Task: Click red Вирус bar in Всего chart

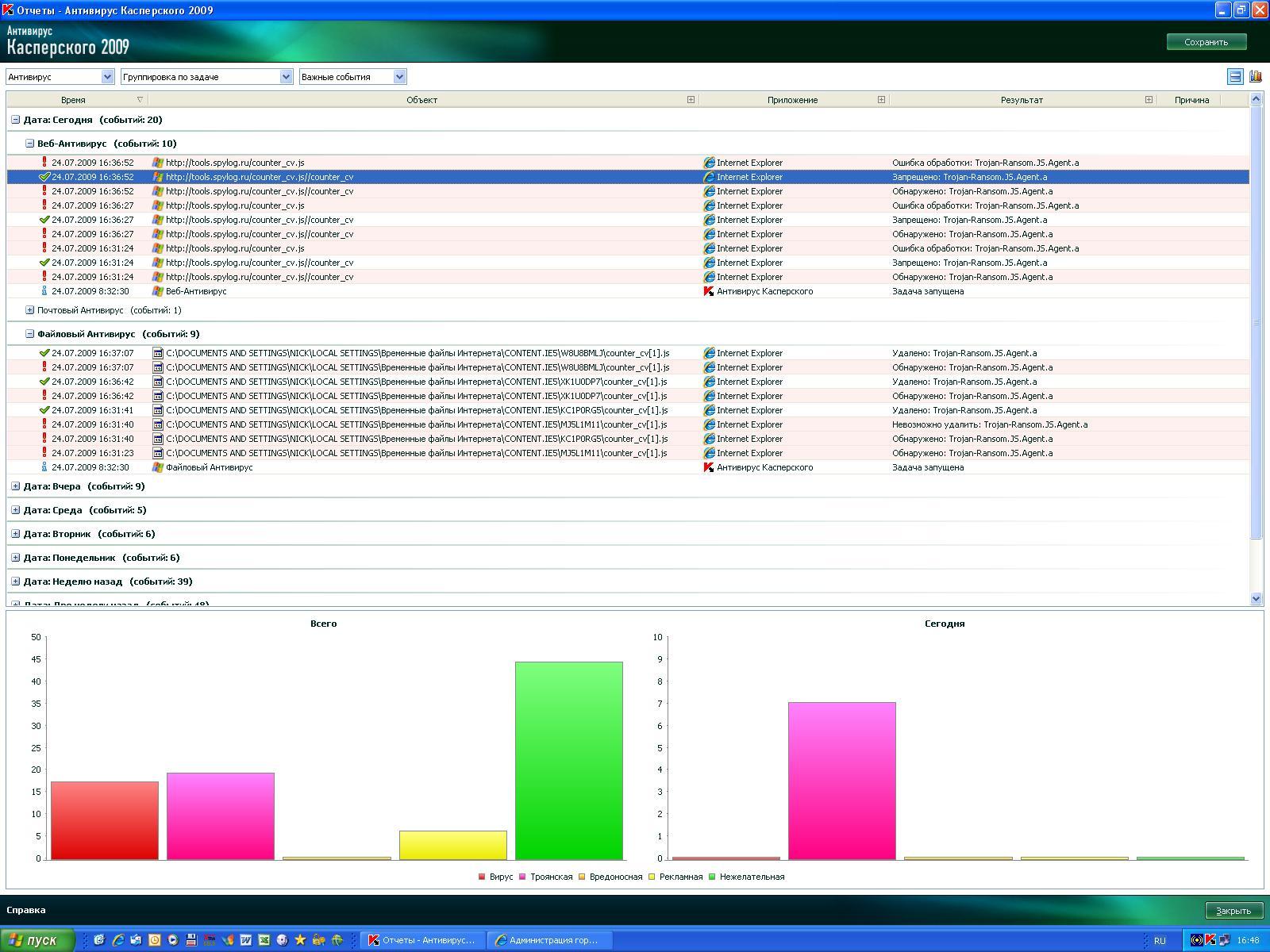Action: 105,820
